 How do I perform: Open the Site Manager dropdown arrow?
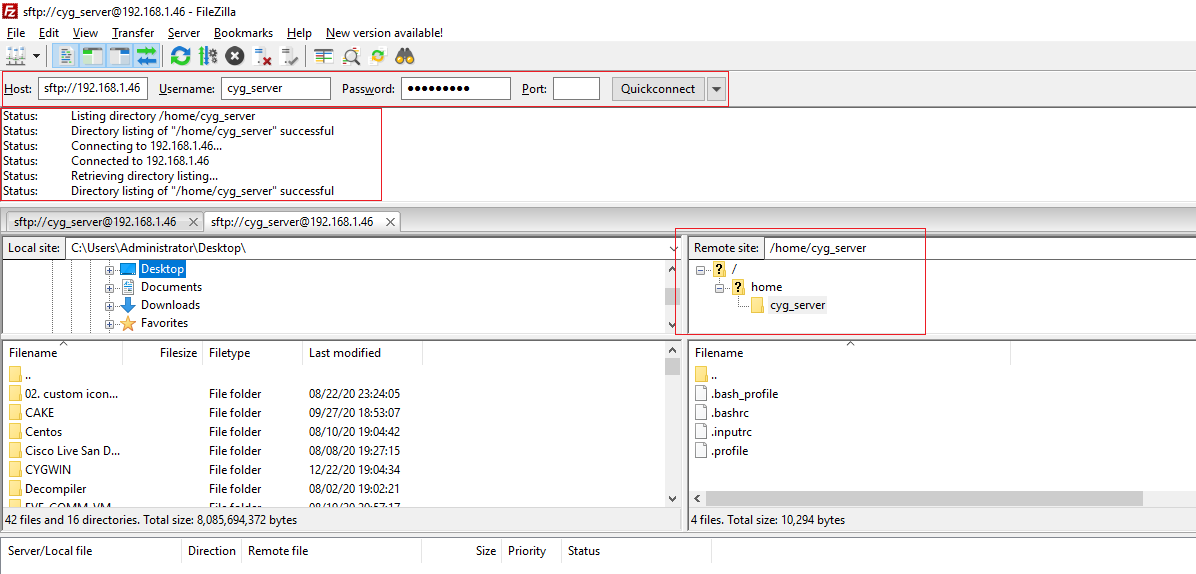tap(36, 56)
